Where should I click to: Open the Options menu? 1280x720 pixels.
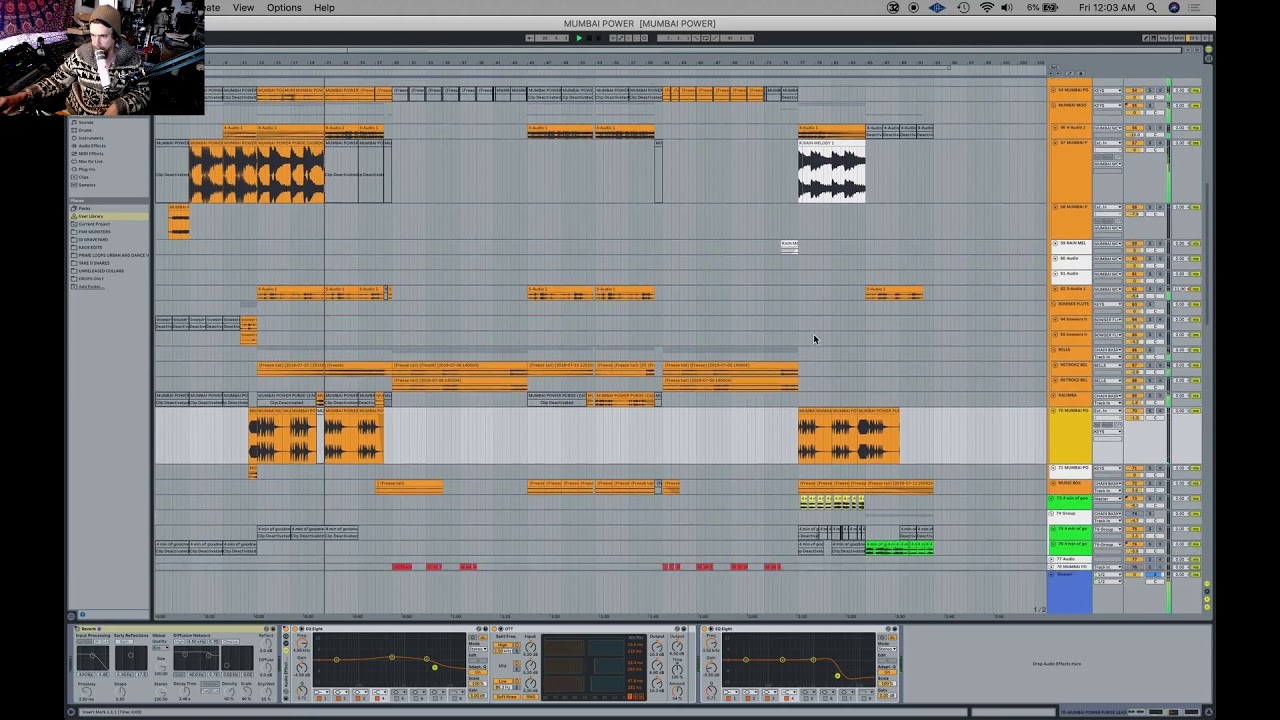pos(284,8)
